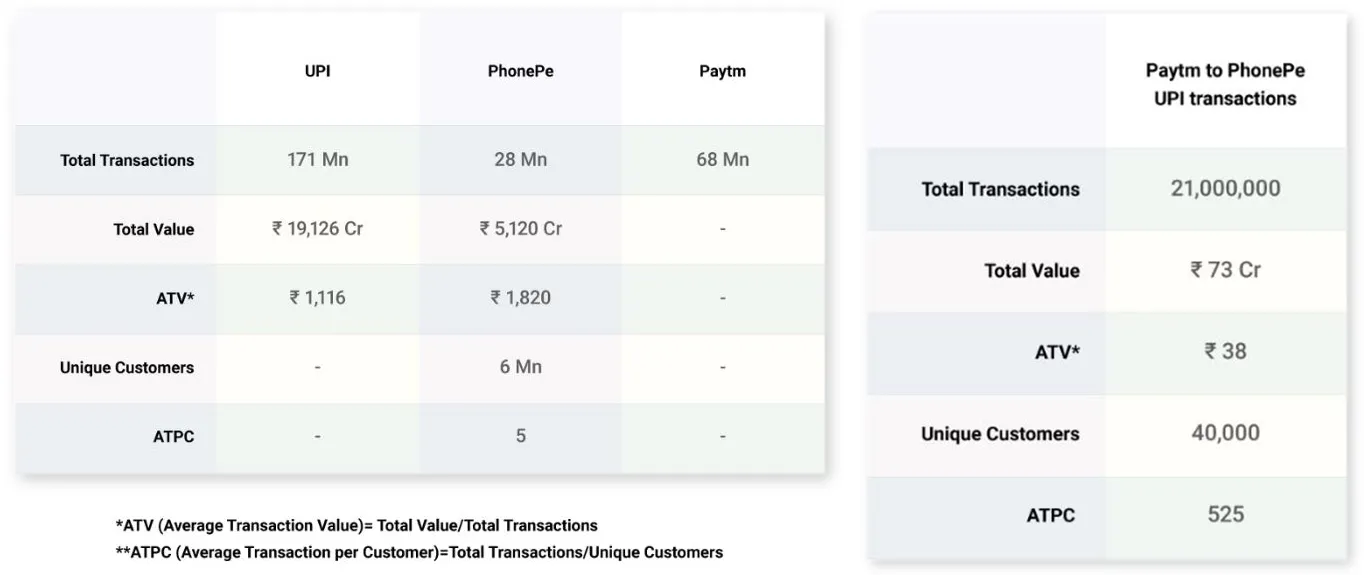Click the ATV definition footnote text
Screen dimensions: 1364x575
point(356,525)
